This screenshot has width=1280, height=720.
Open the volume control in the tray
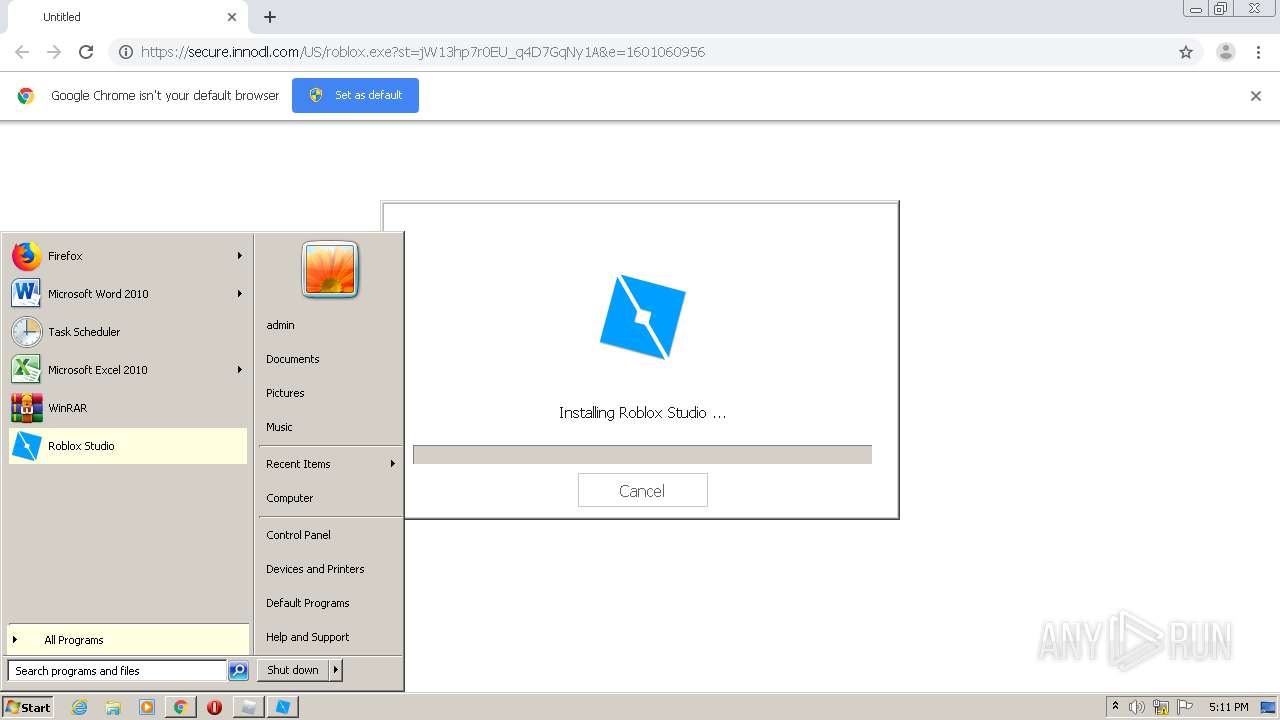(1137, 707)
